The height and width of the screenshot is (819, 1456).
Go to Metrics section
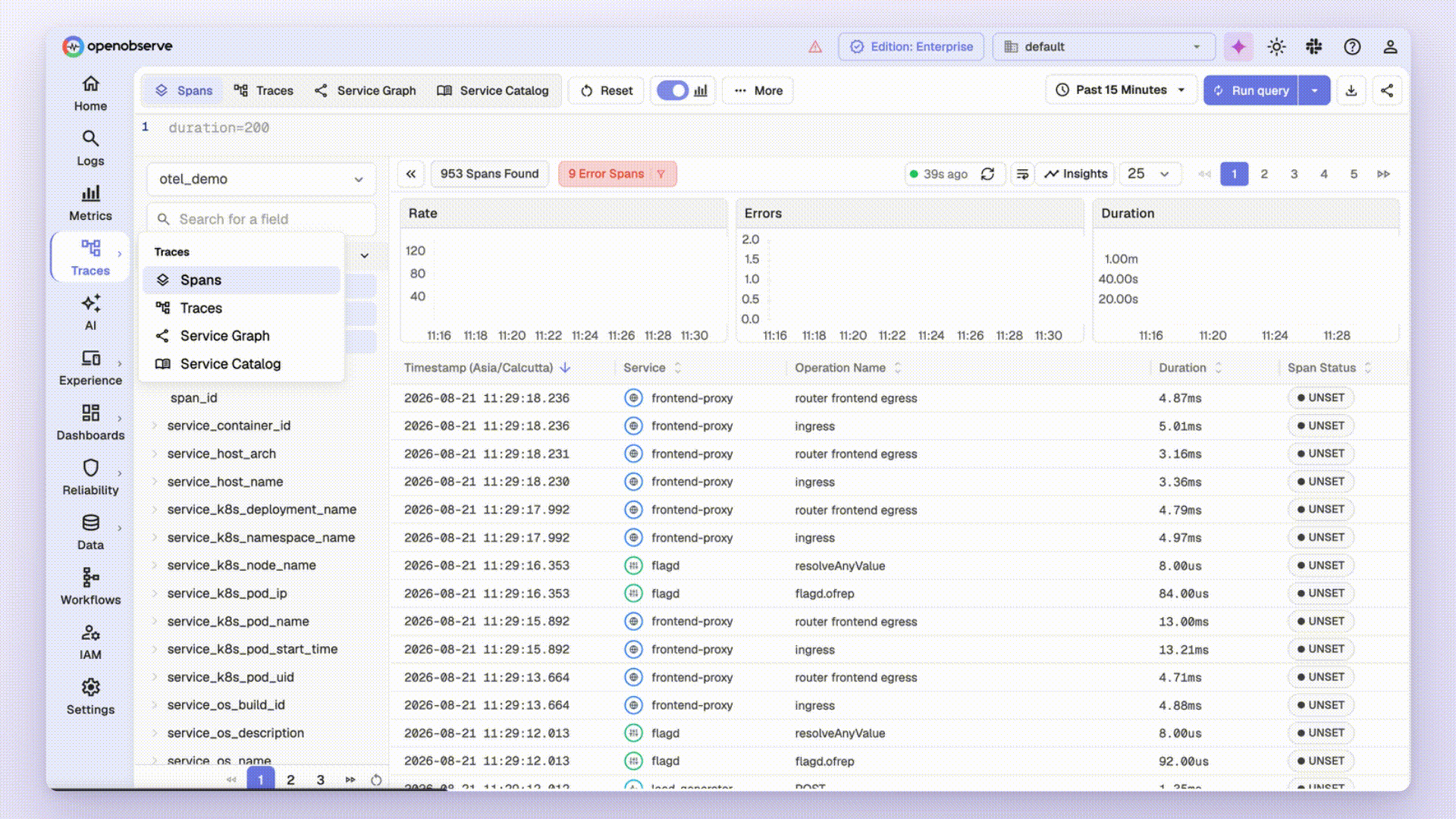coord(90,203)
